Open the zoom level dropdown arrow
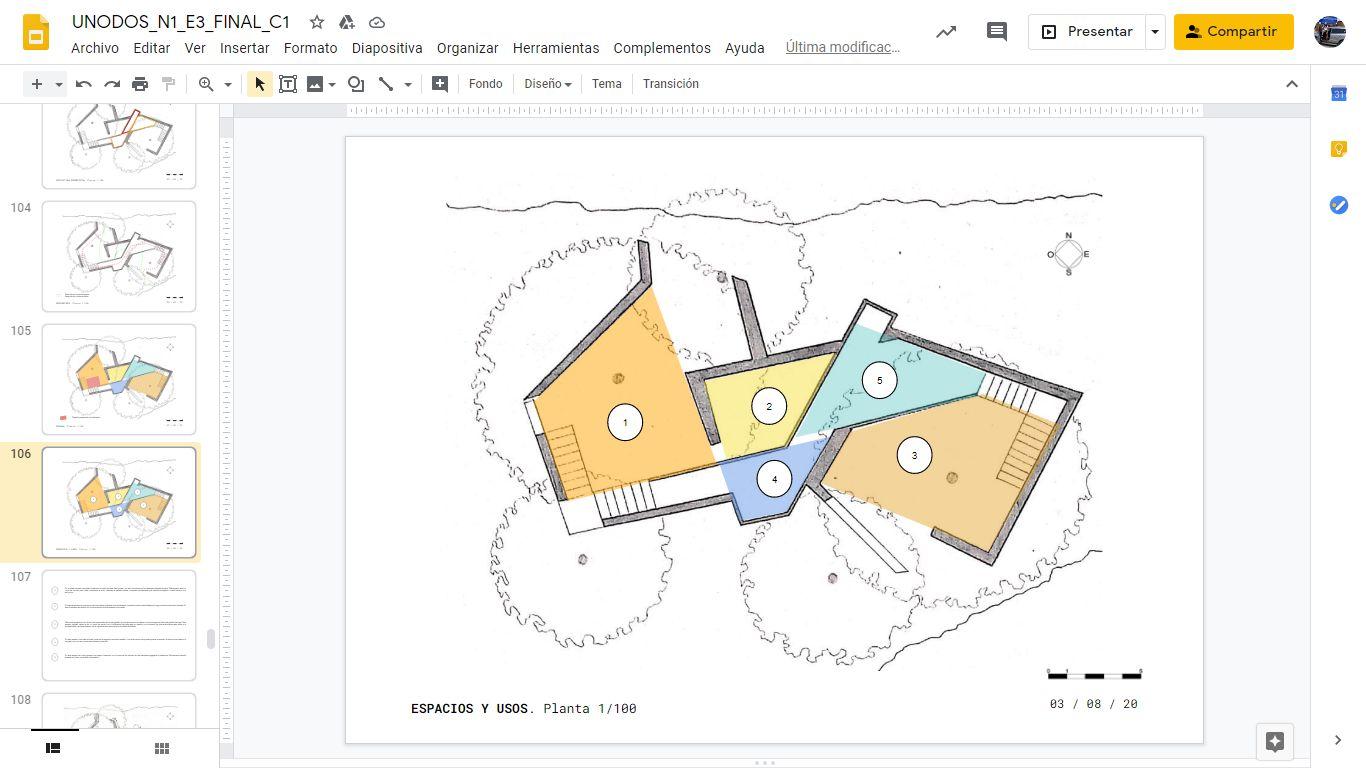 point(228,84)
